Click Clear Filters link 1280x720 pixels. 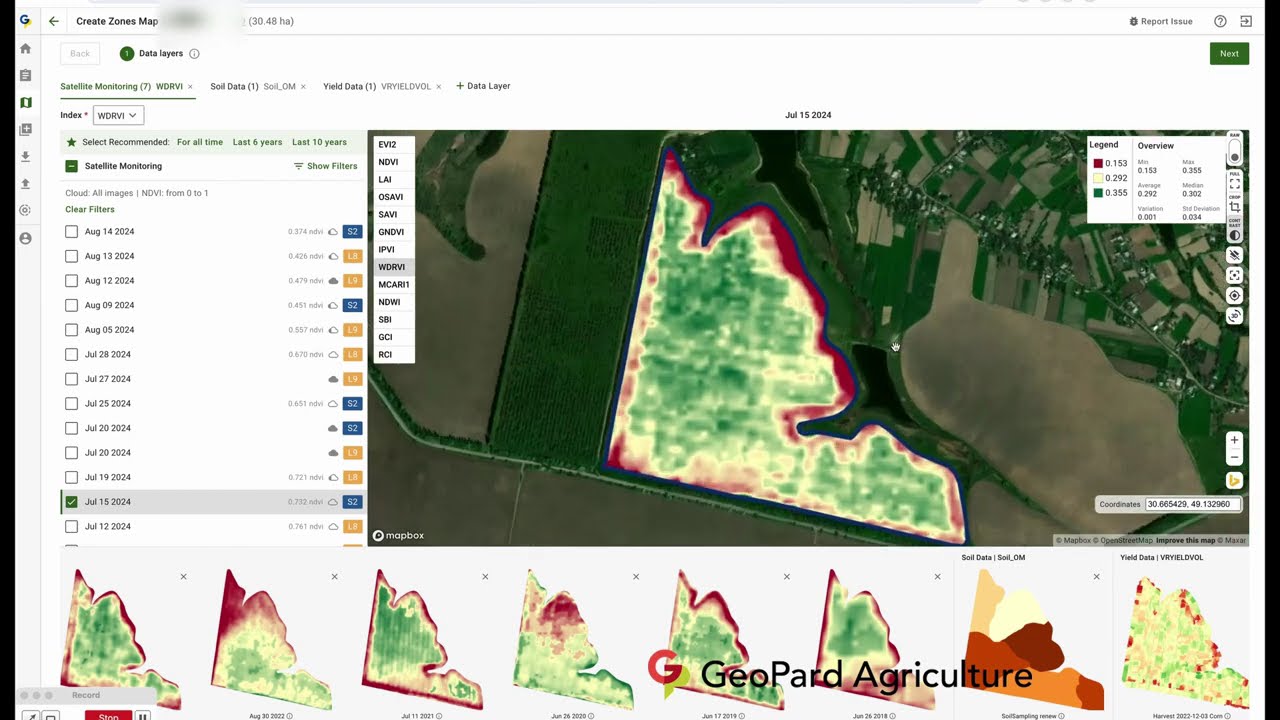[90, 209]
